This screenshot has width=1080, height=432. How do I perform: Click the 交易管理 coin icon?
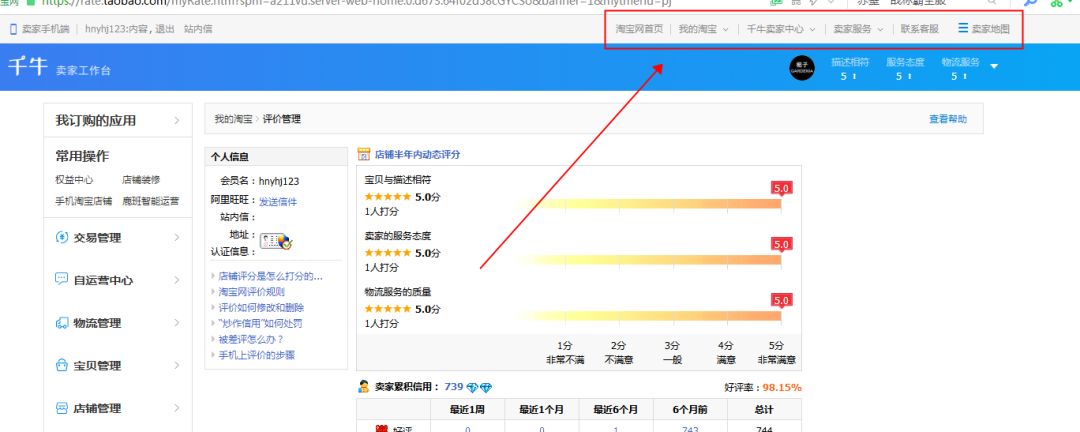click(62, 238)
